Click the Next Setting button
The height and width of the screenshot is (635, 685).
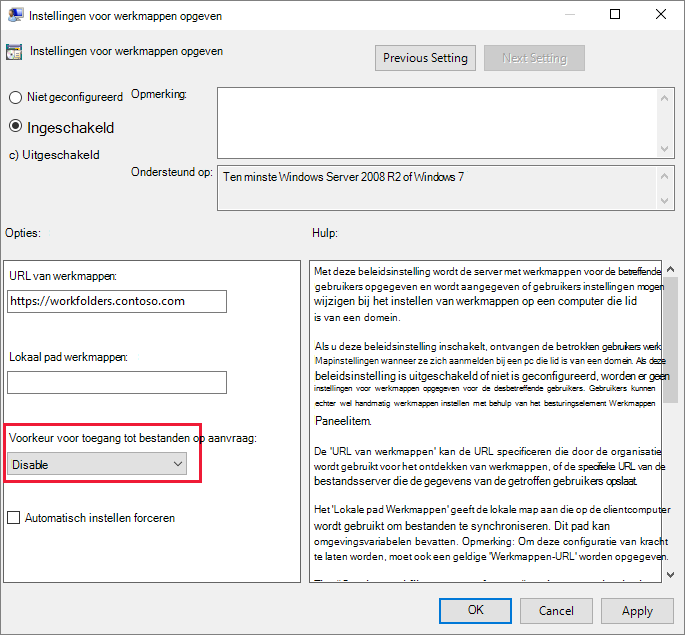[x=534, y=58]
